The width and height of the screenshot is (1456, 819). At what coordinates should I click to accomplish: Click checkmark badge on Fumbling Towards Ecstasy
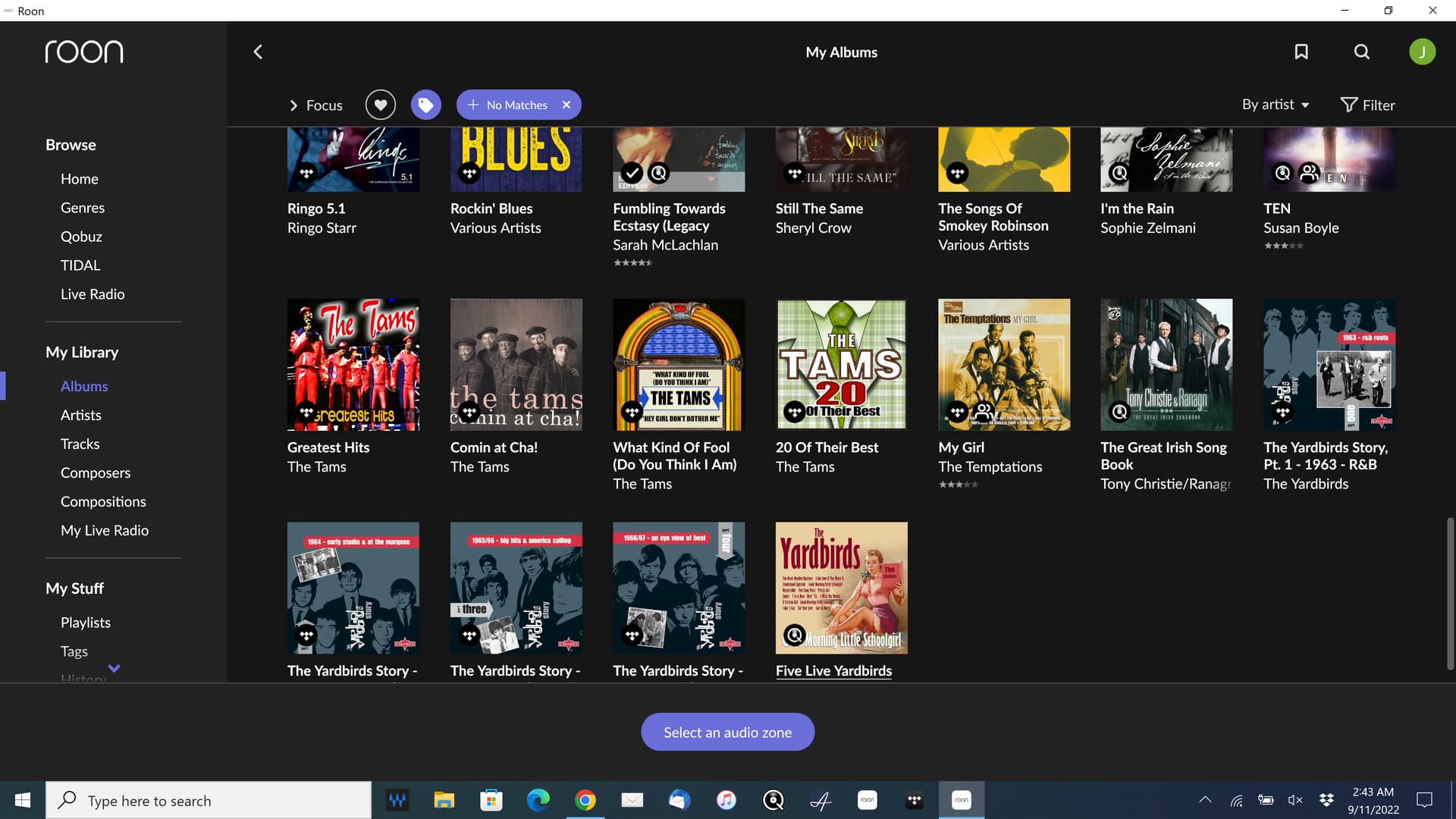[632, 173]
